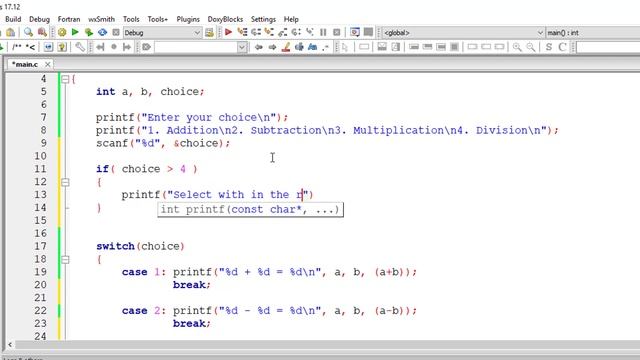Expand the incremental search history arrow
This screenshot has height=360, width=640.
point(242,47)
